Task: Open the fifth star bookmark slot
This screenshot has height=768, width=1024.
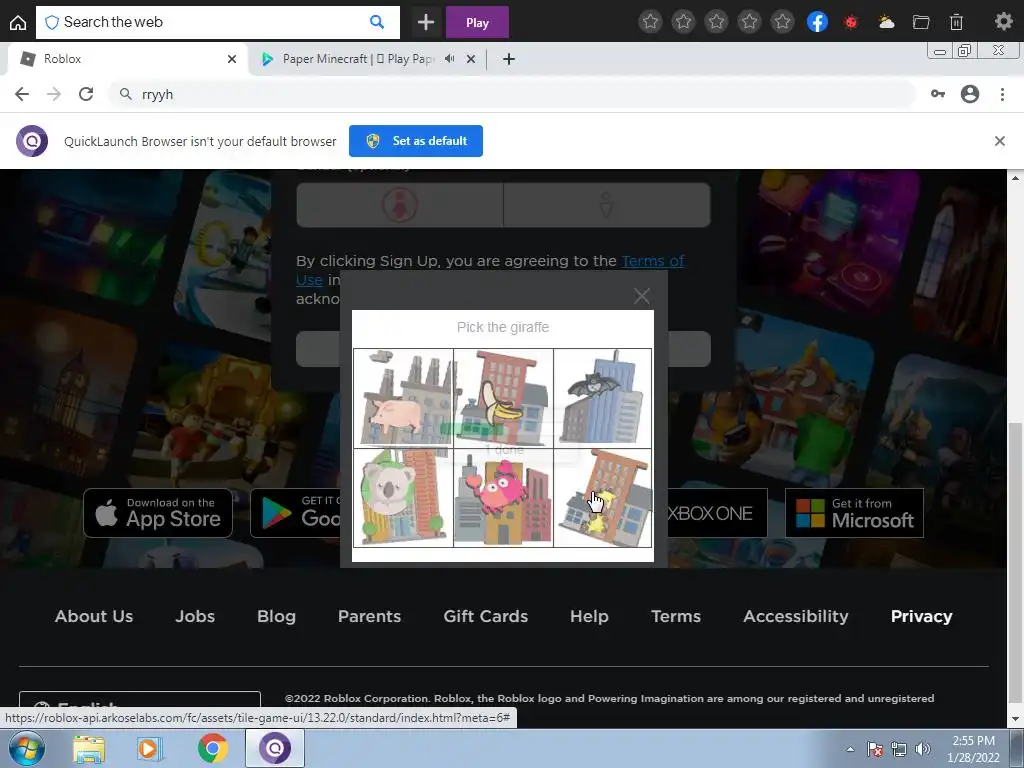Action: coord(782,22)
